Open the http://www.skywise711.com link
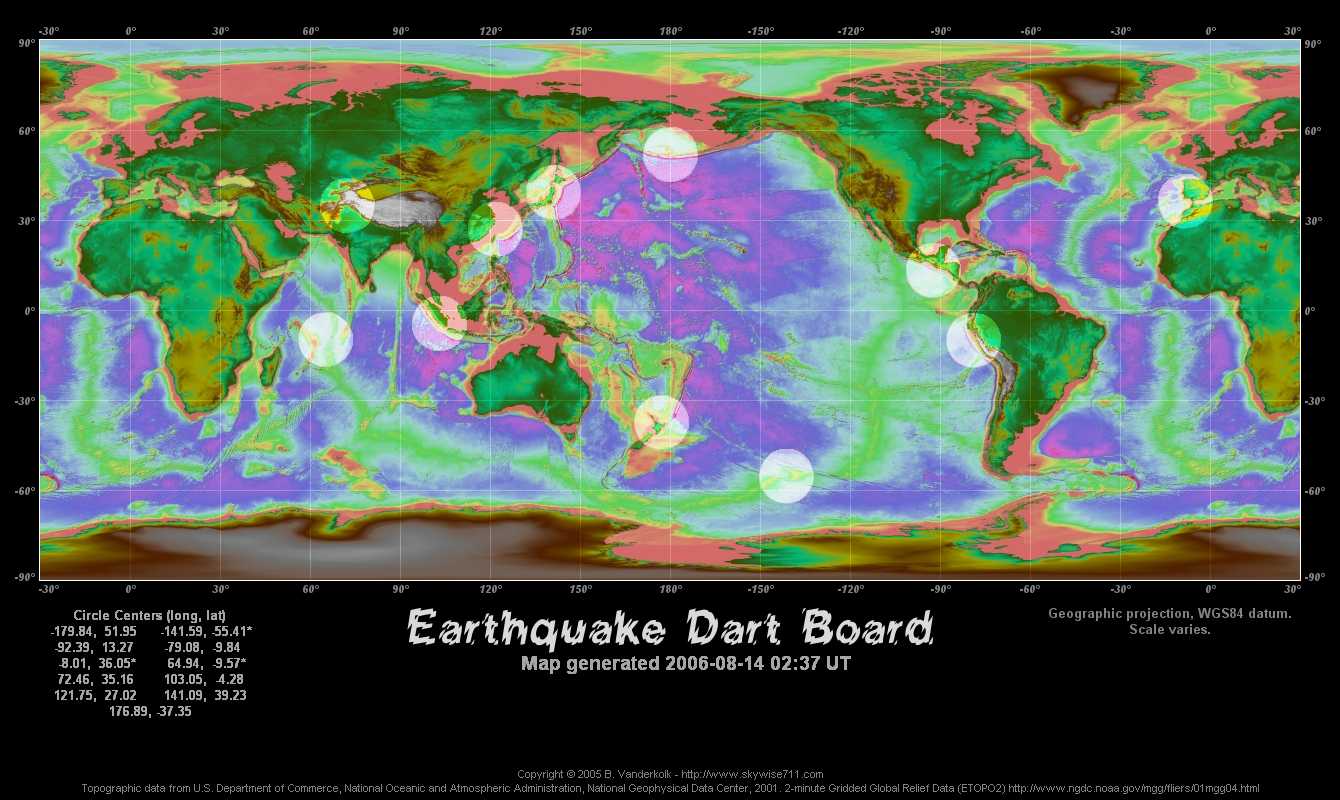Viewport: 1340px width, 800px height. coord(754,774)
